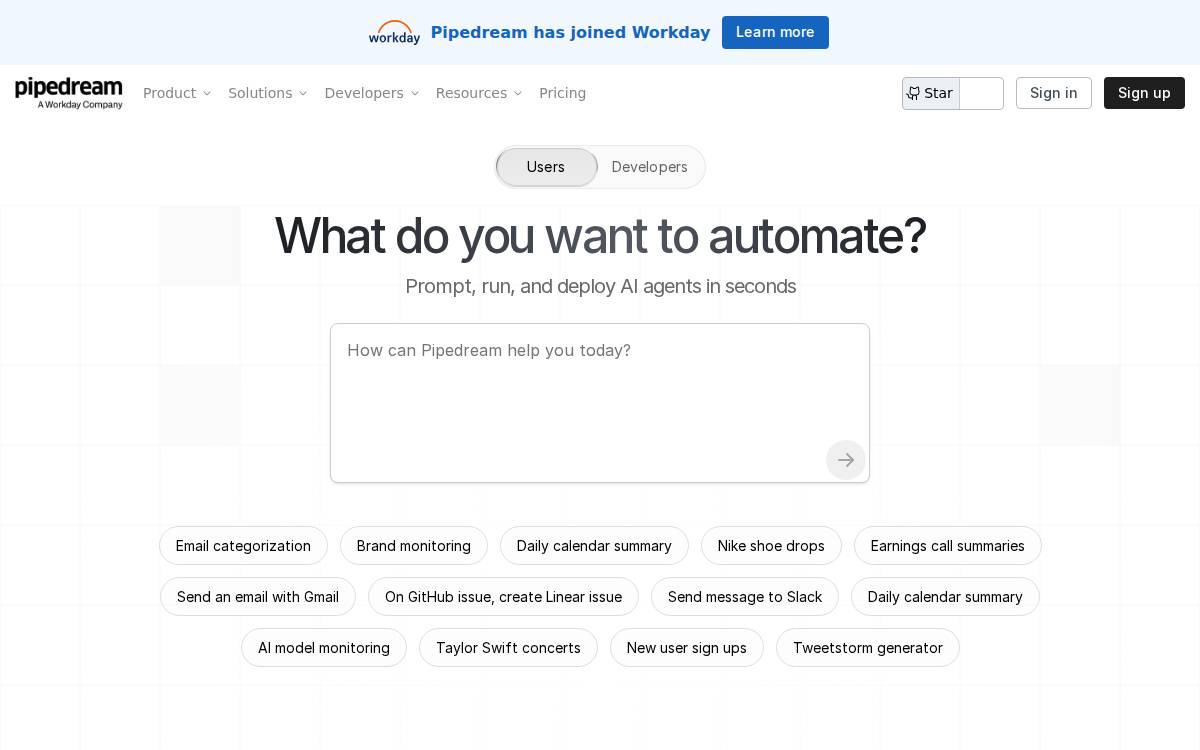
Task: Choose On GitHub issue, create Linear issue
Action: (503, 597)
